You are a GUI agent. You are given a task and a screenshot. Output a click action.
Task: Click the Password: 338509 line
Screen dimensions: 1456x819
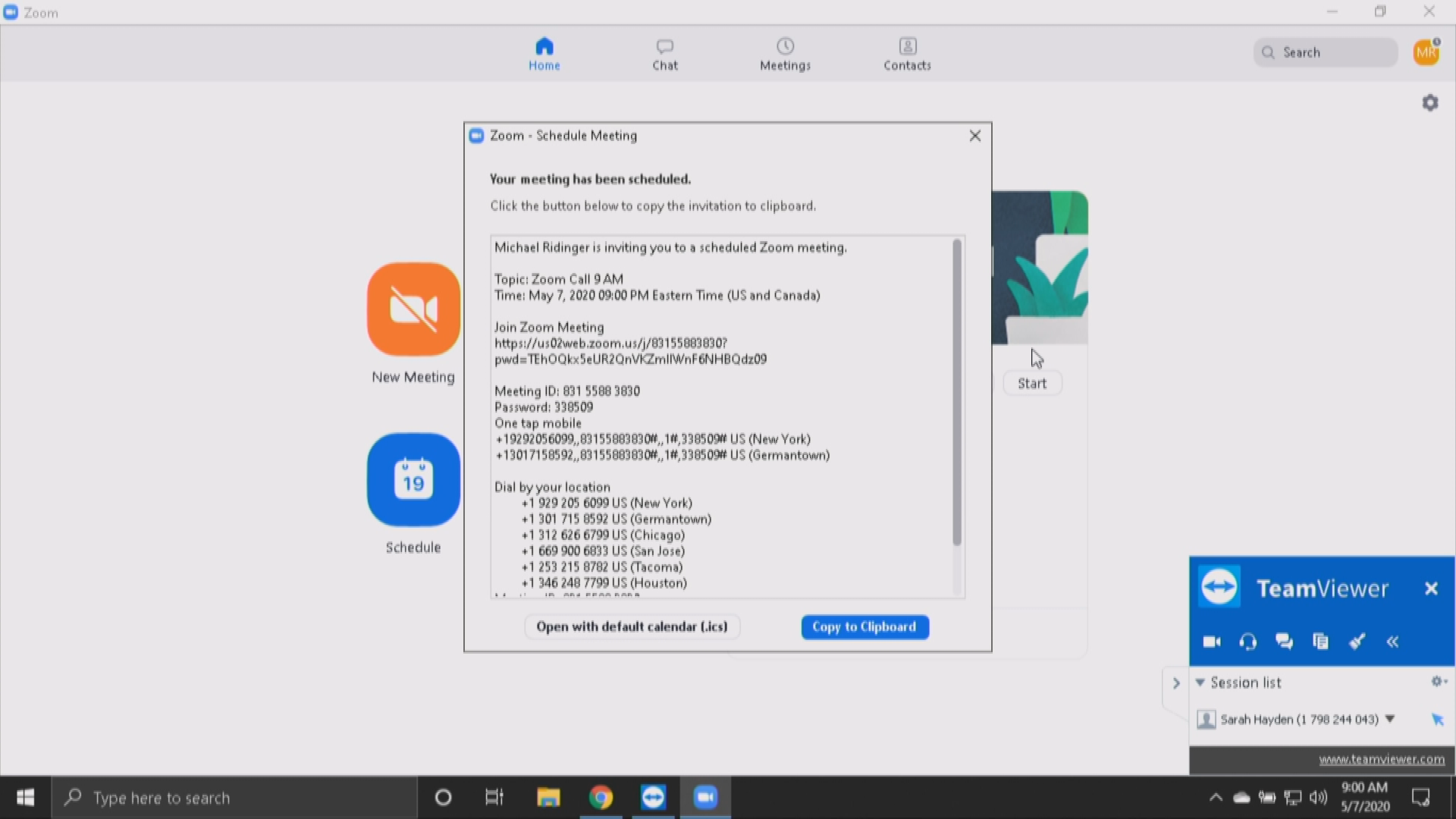pyautogui.click(x=544, y=407)
